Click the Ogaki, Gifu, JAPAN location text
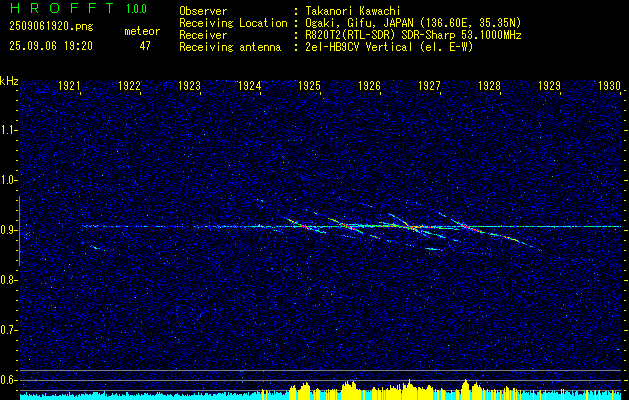Image resolution: width=629 pixels, height=400 pixels. tap(413, 23)
